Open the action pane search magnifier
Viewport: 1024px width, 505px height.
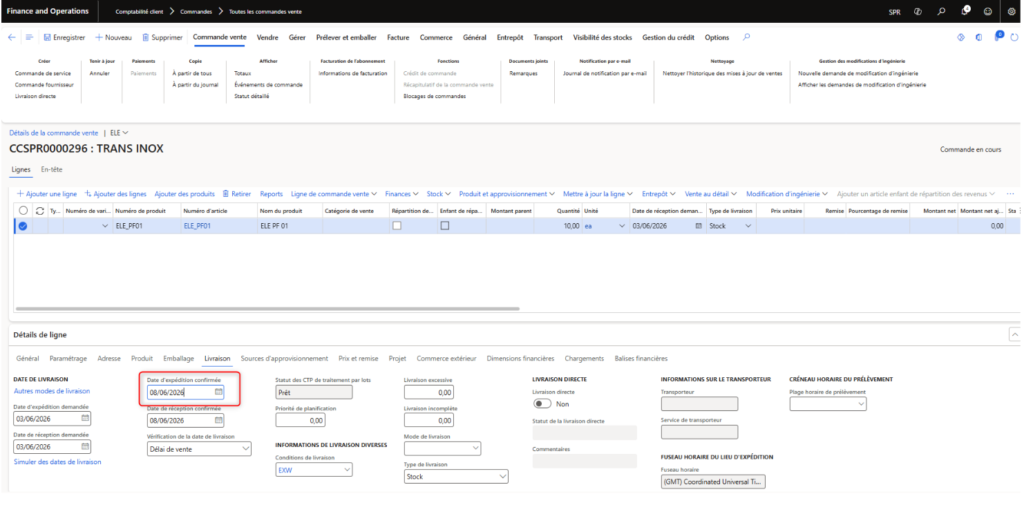point(746,37)
